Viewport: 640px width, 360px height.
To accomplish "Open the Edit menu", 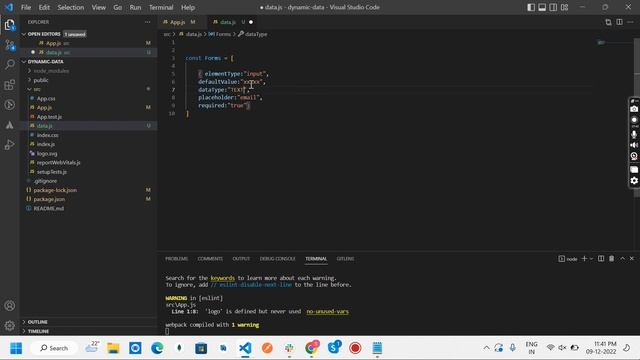I will point(44,7).
